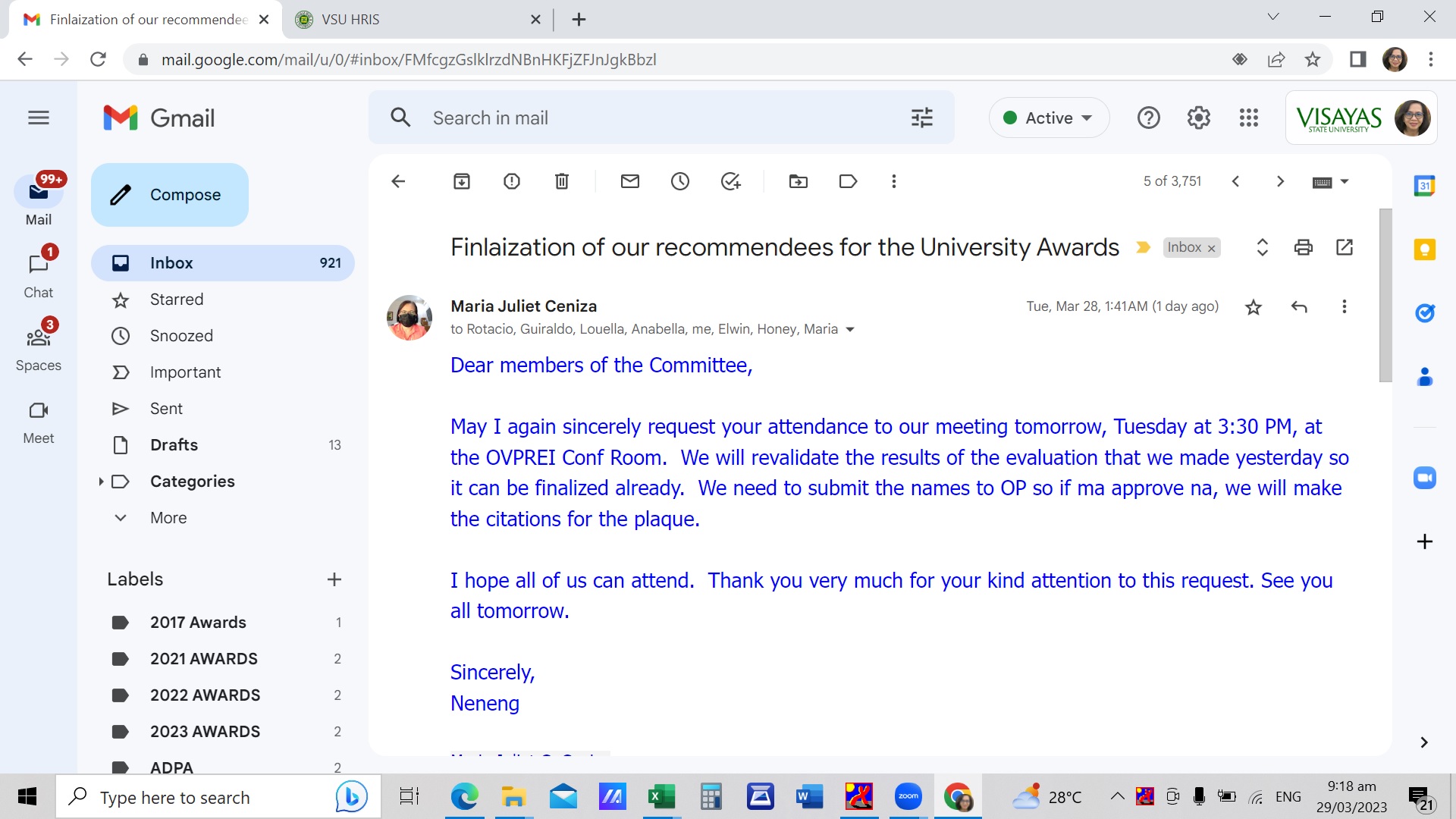The height and width of the screenshot is (819, 1456).
Task: Print the email with the printer icon
Action: click(x=1304, y=247)
